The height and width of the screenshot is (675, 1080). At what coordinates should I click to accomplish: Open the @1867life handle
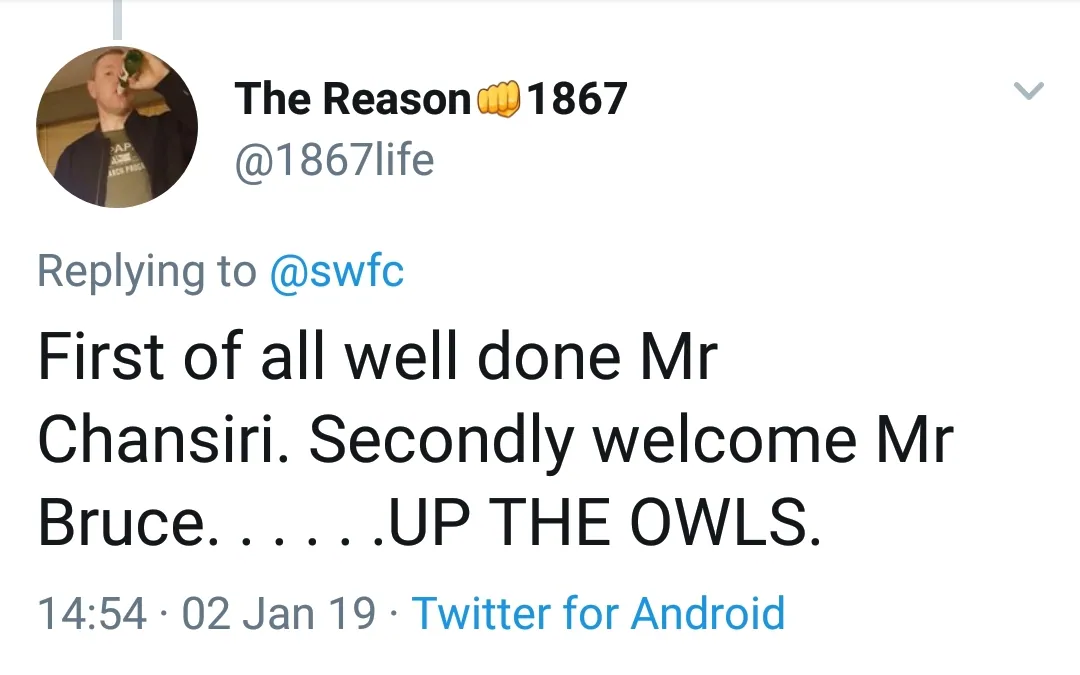pos(334,160)
